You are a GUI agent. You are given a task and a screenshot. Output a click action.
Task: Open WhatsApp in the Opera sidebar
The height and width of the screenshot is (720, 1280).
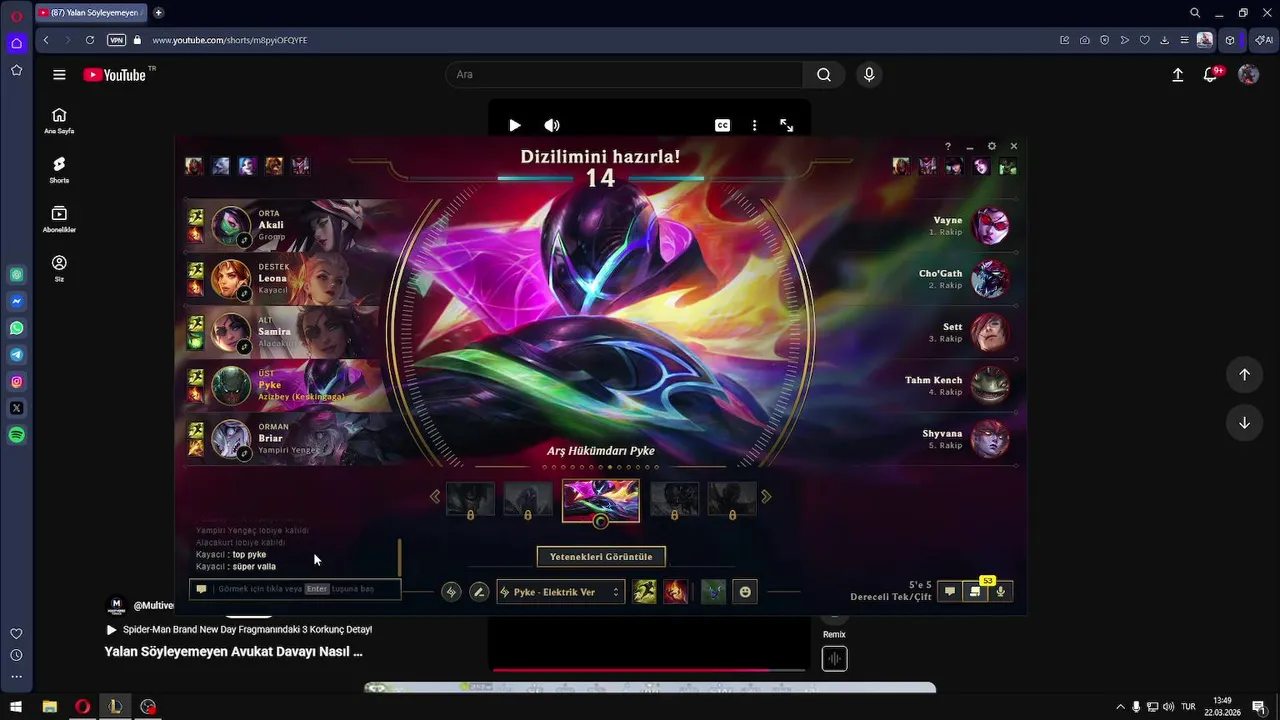17,328
